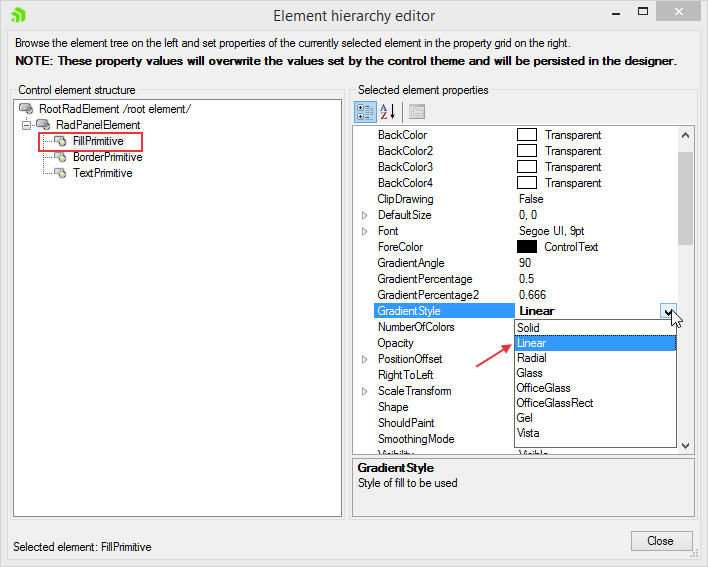This screenshot has height=567, width=708.
Task: Click the Font value Segoe UI, 9pt
Action: 551,231
